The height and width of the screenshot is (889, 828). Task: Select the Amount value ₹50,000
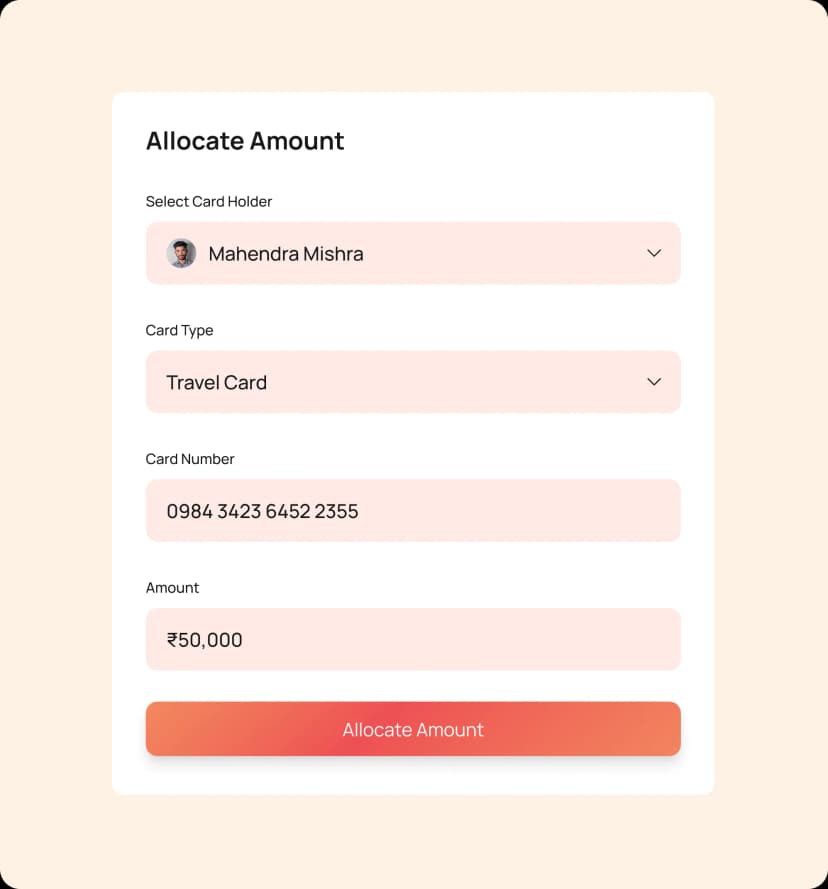point(204,639)
